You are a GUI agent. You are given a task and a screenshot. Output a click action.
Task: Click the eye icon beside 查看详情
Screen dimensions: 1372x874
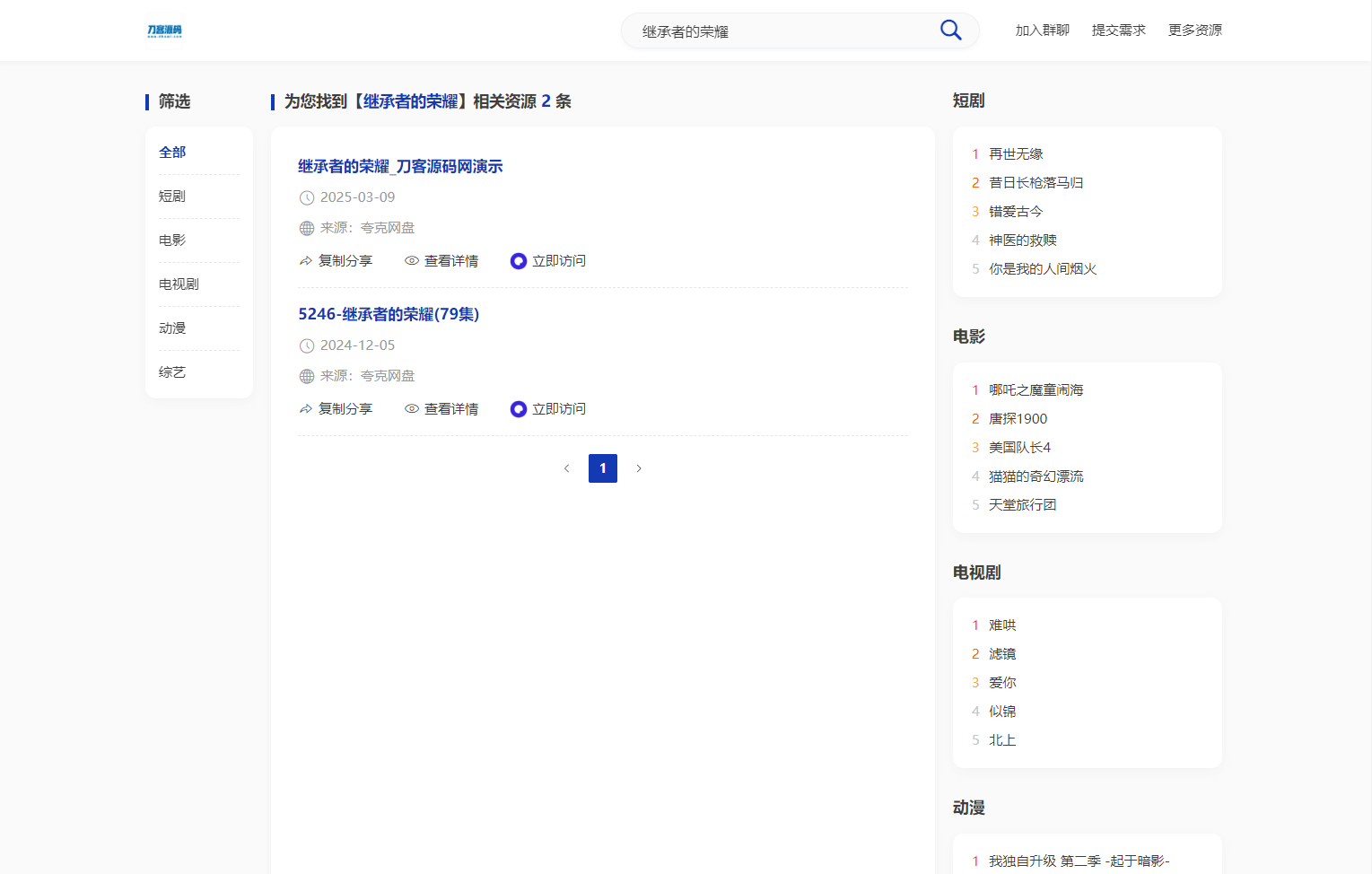tap(412, 260)
